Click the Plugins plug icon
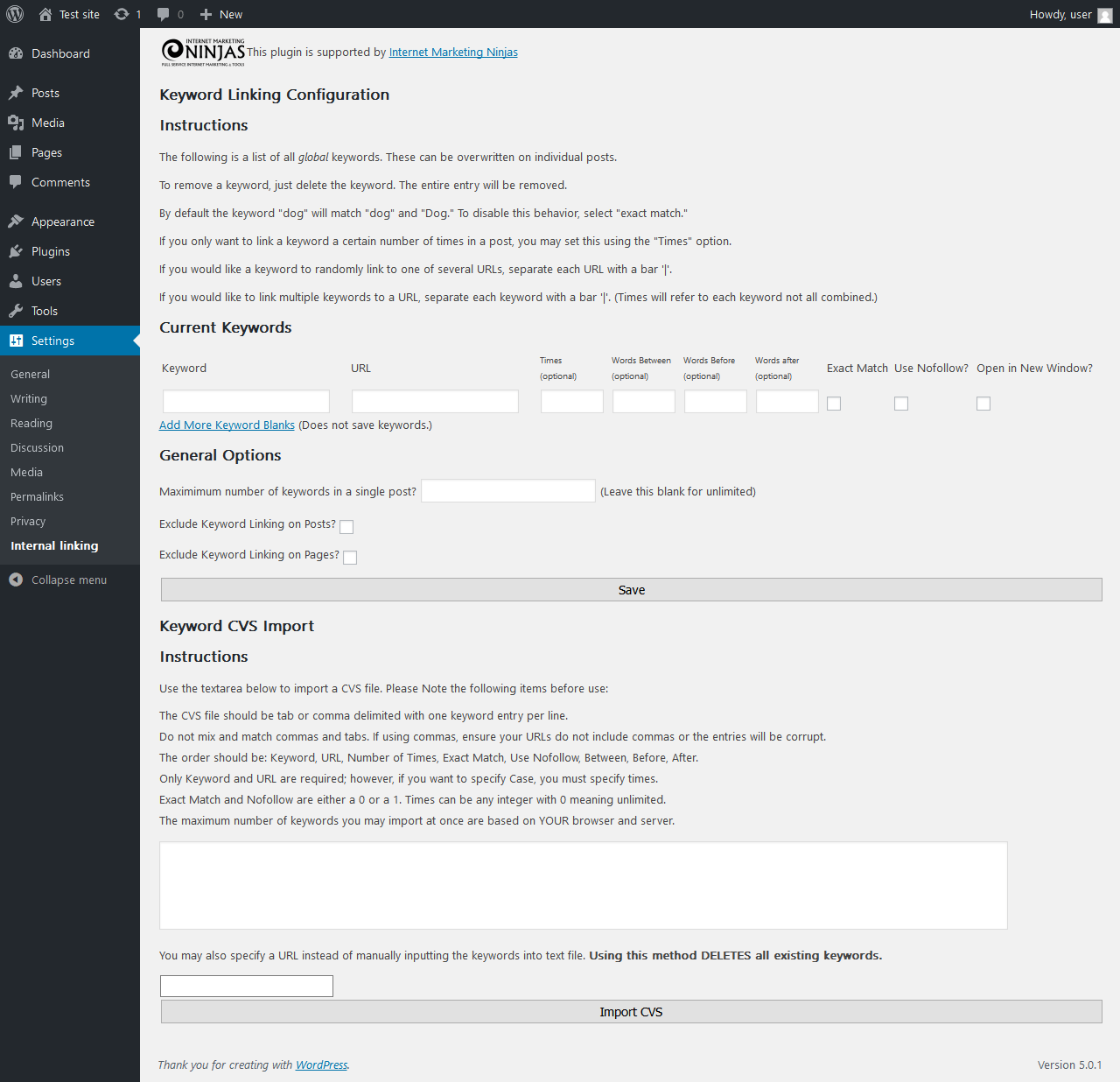The width and height of the screenshot is (1120, 1082). pos(16,251)
